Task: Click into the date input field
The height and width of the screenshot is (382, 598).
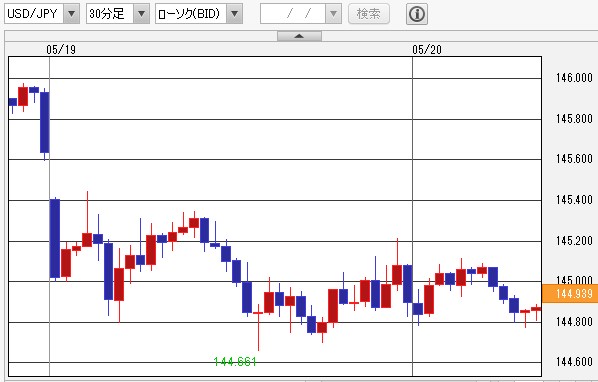Action: pyautogui.click(x=293, y=14)
